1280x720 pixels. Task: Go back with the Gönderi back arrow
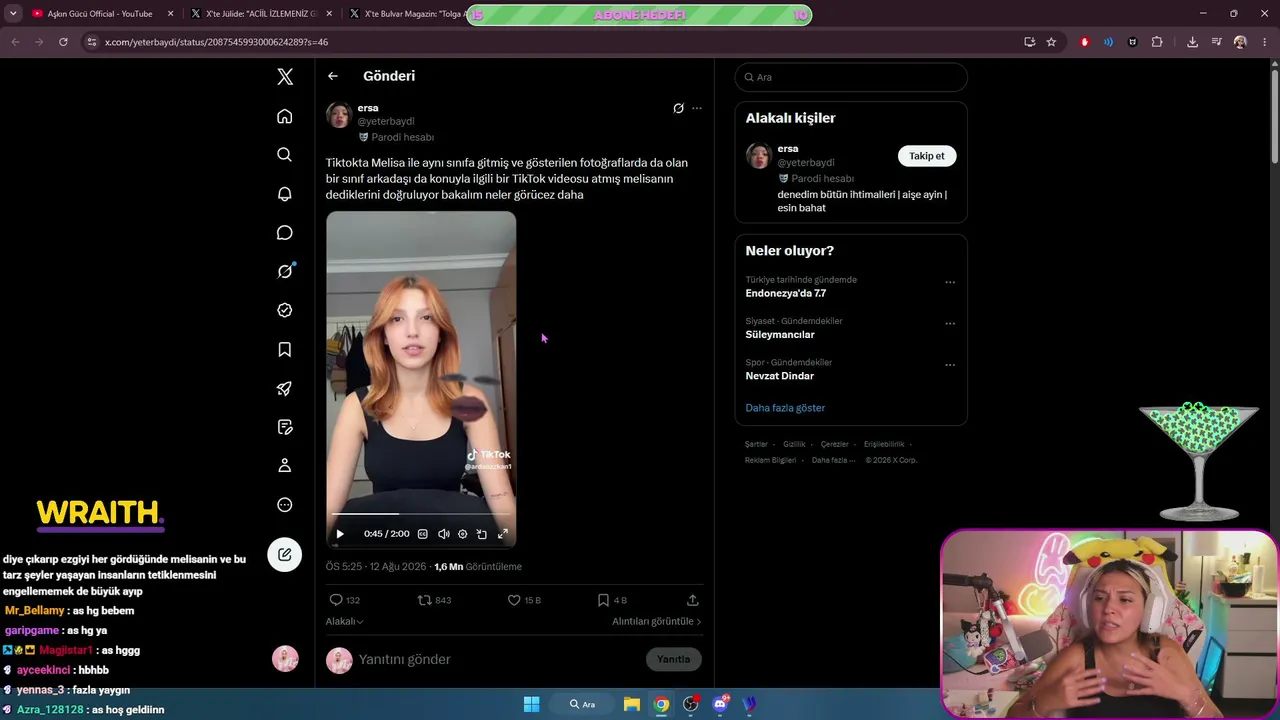click(x=333, y=76)
